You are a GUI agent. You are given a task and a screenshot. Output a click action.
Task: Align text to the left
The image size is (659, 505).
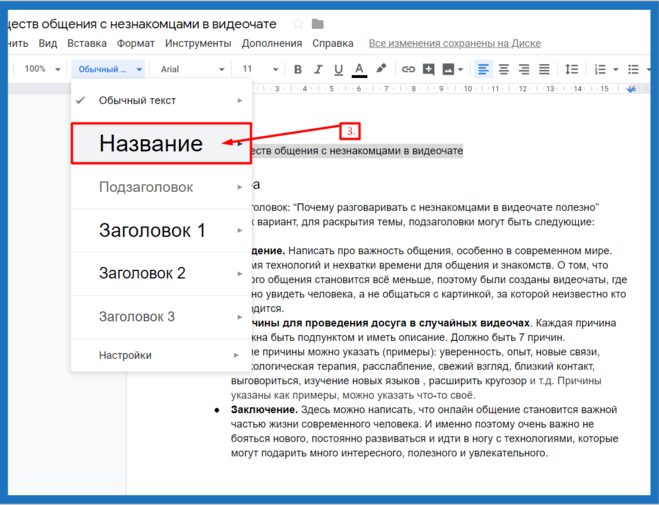pyautogui.click(x=483, y=69)
